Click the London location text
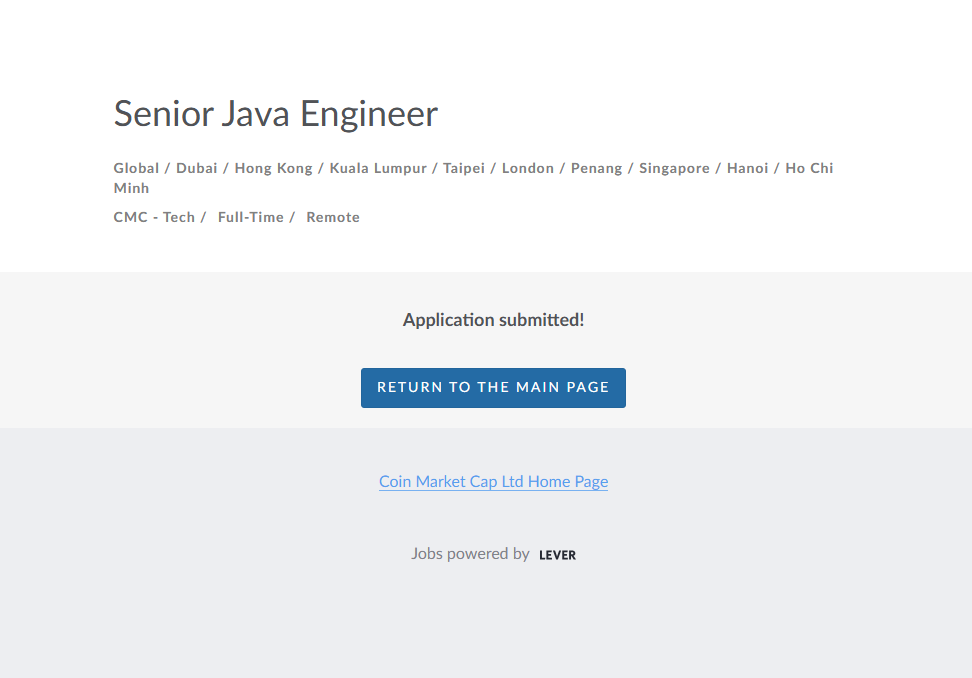The height and width of the screenshot is (678, 972). point(528,168)
